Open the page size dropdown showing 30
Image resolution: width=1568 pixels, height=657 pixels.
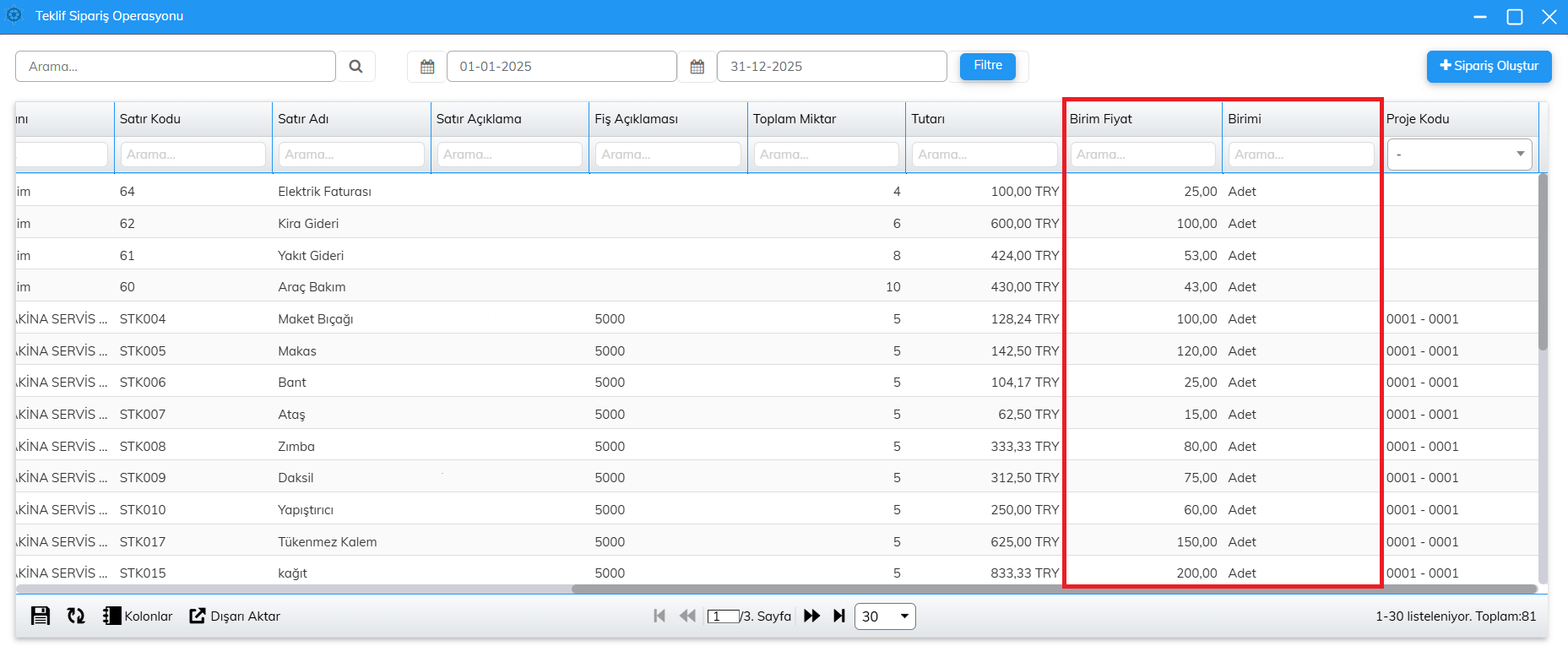click(x=884, y=616)
